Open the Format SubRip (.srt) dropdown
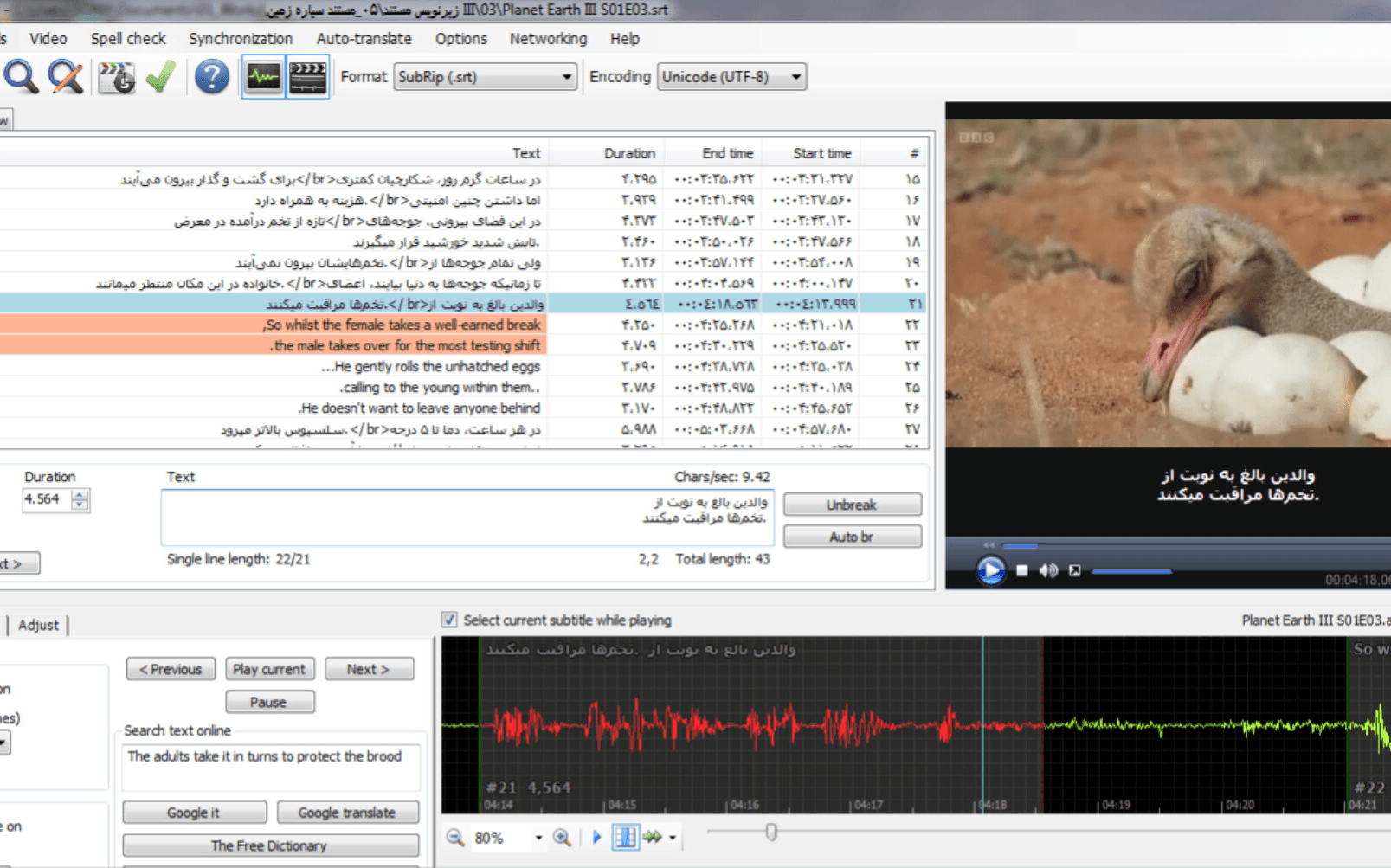Image resolution: width=1391 pixels, height=868 pixels. tap(485, 77)
